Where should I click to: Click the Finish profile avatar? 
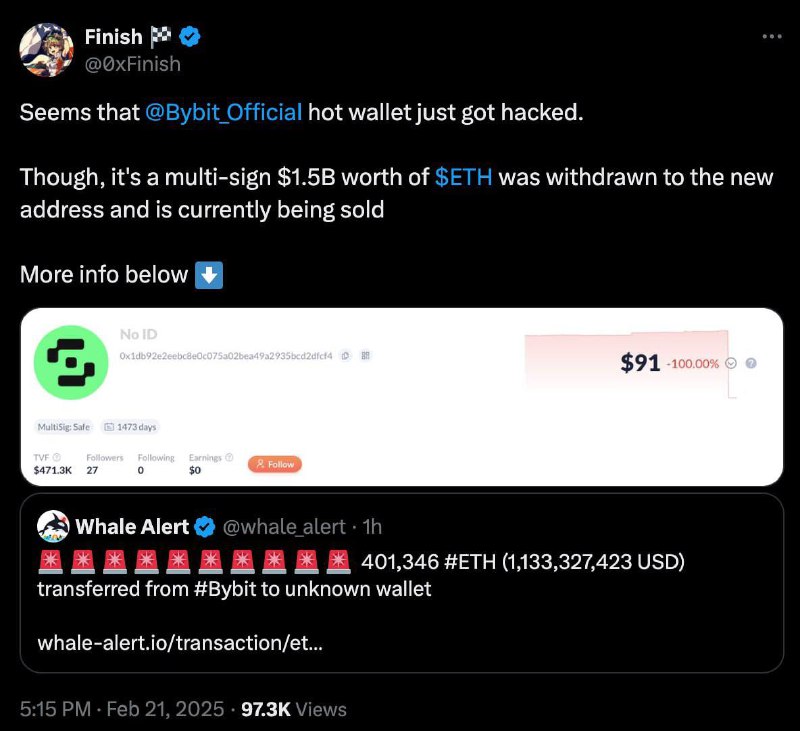tap(46, 49)
